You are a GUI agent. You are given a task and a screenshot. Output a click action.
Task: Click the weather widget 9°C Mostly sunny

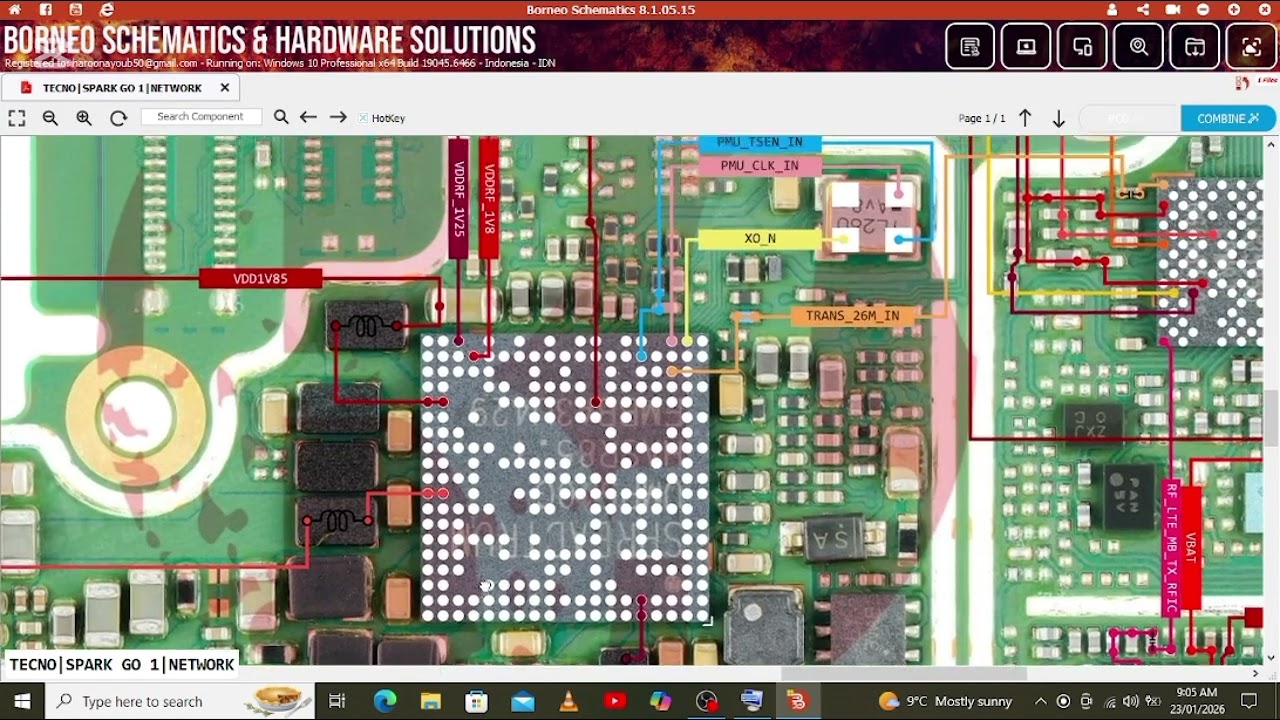[945, 701]
